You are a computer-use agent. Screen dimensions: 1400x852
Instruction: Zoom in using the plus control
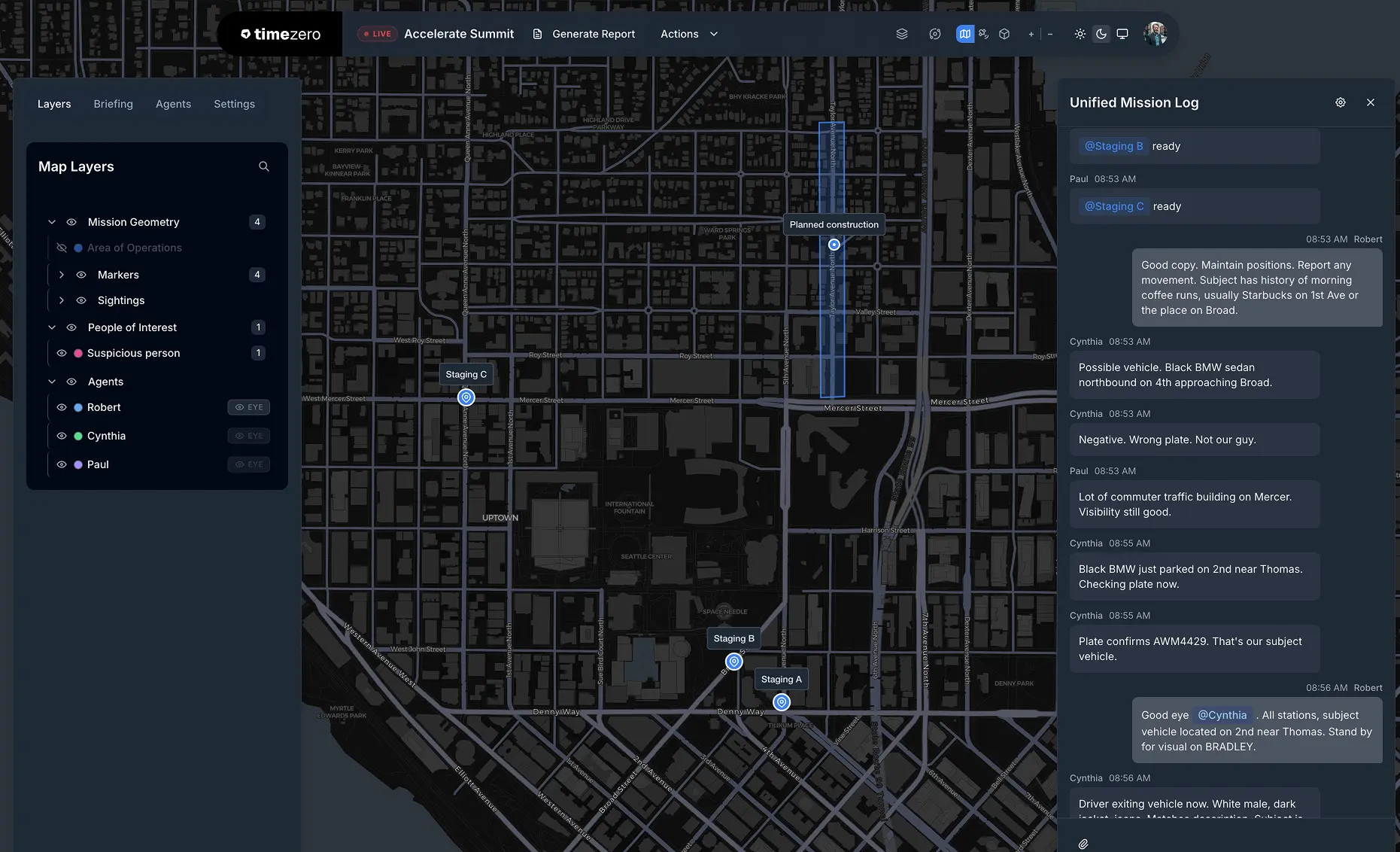point(1031,34)
